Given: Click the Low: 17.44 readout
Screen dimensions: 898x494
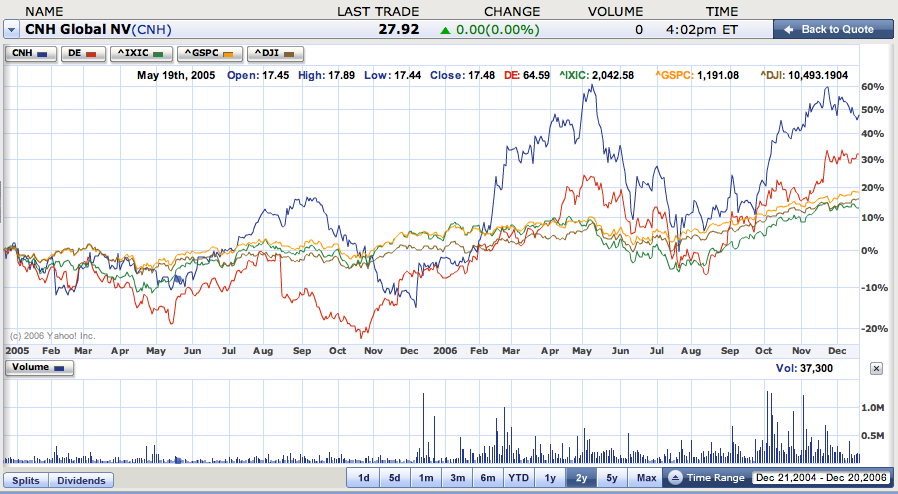Looking at the screenshot, I should coord(392,75).
